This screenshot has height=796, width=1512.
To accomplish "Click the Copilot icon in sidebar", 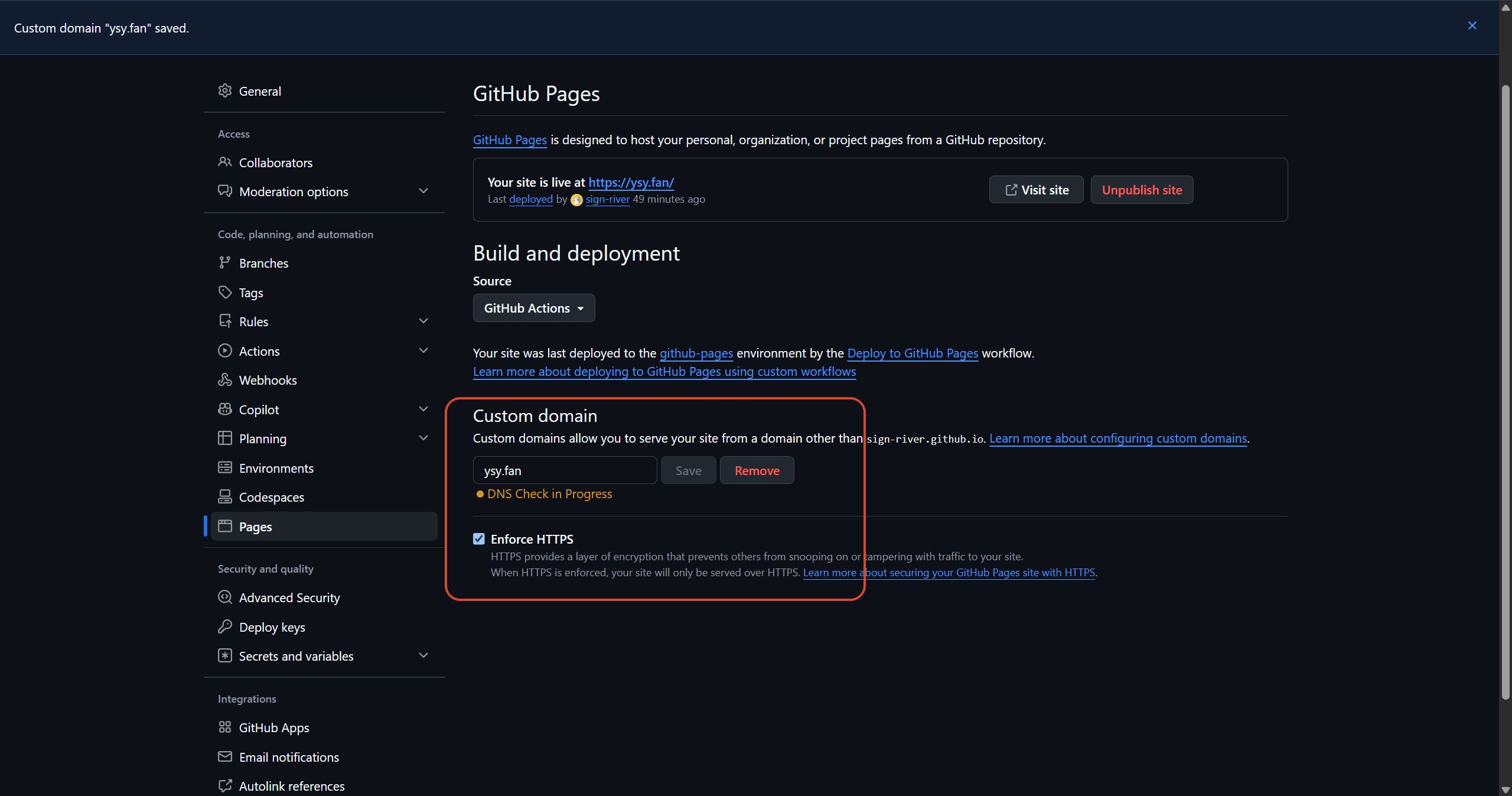I will tap(225, 409).
